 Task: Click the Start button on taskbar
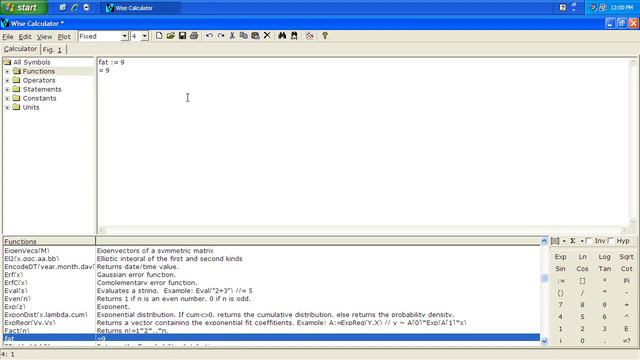coord(23,7)
